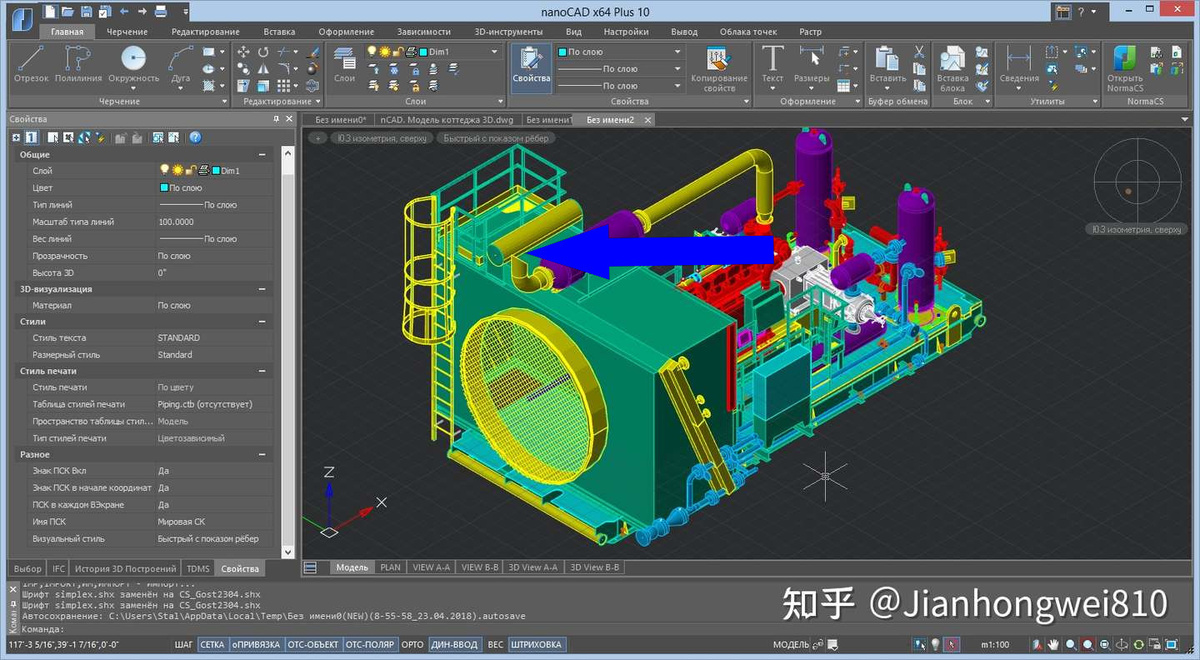Open the История 3D Построений panel tab
Viewport: 1200px width, 660px height.
(126, 568)
